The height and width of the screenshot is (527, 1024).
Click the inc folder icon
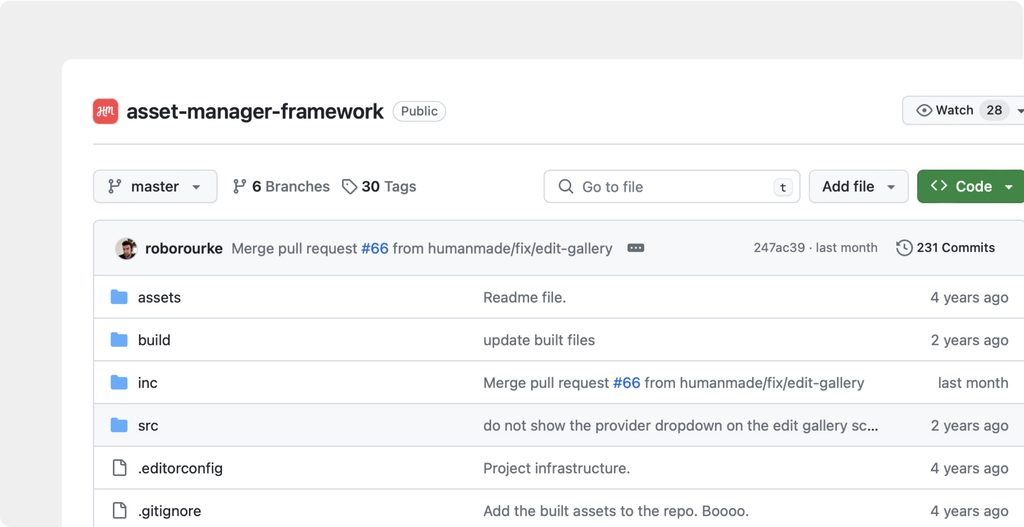point(119,383)
